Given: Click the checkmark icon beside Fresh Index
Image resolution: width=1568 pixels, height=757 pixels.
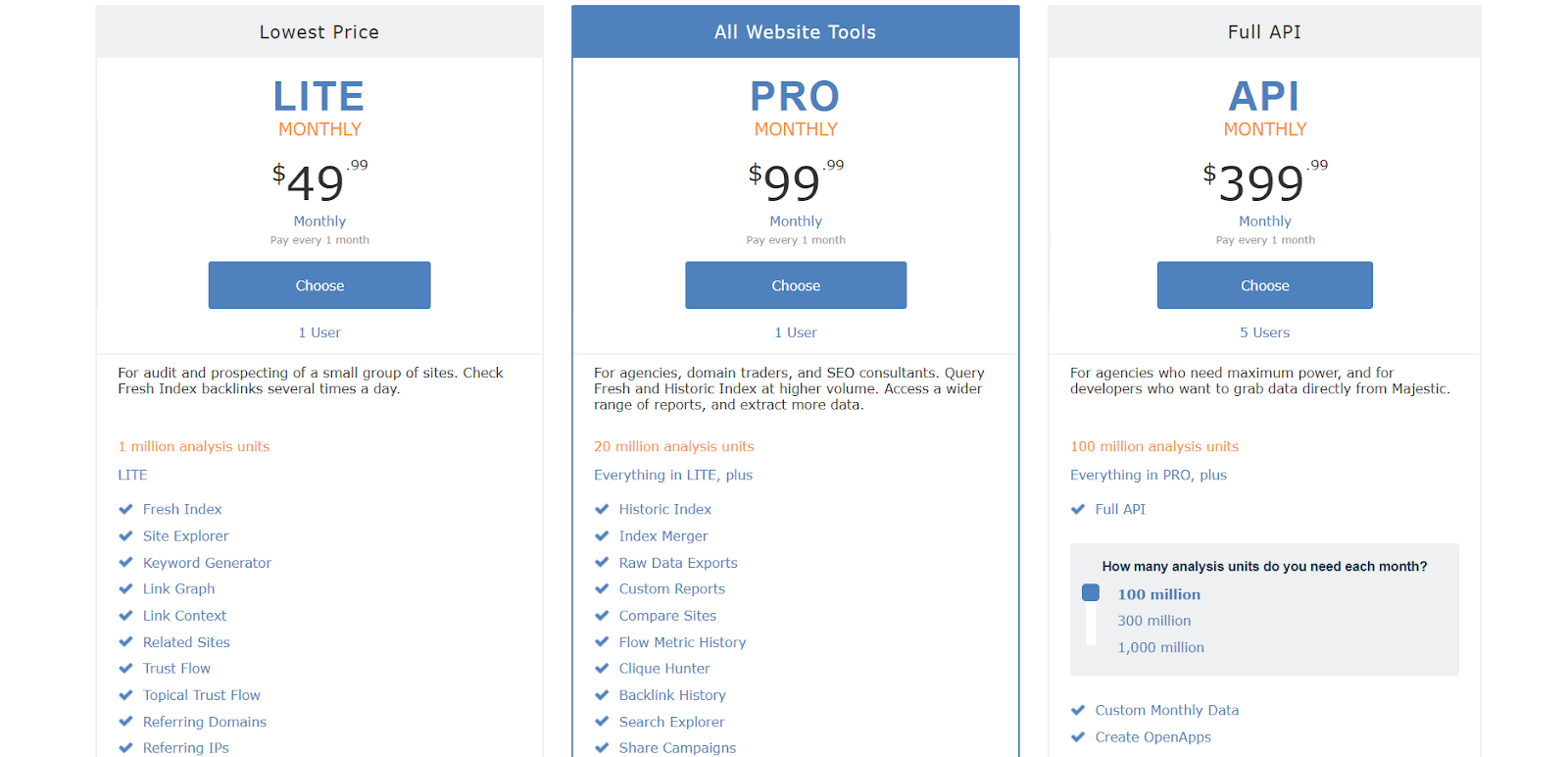Looking at the screenshot, I should [125, 509].
